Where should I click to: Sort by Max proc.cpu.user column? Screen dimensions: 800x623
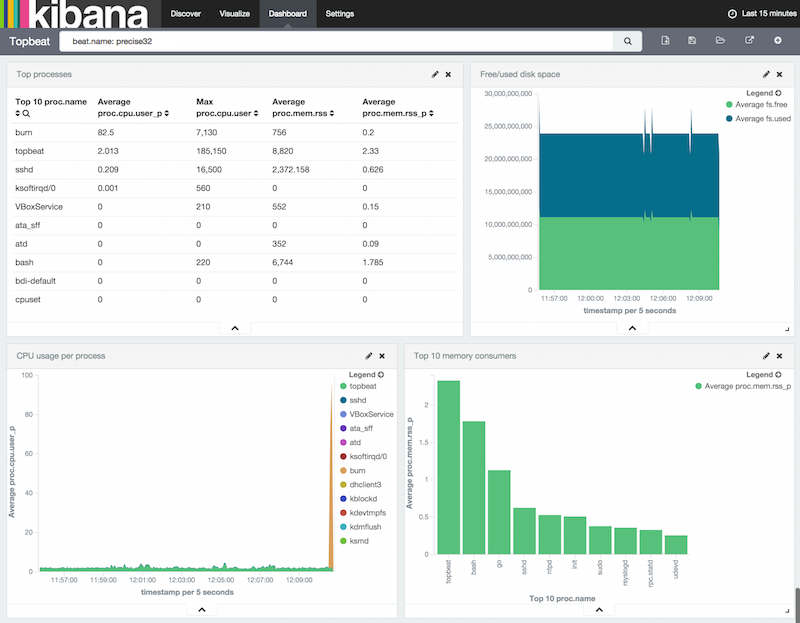[254, 112]
